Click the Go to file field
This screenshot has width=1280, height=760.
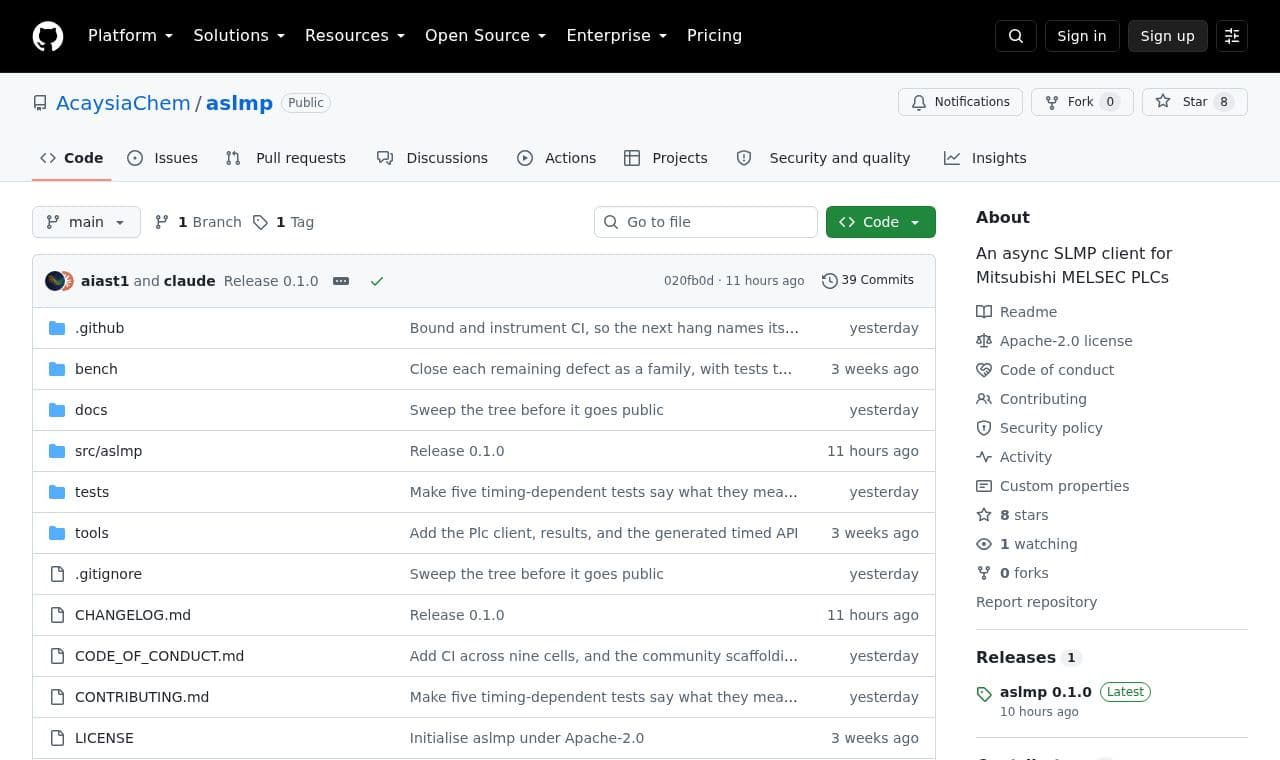(706, 222)
